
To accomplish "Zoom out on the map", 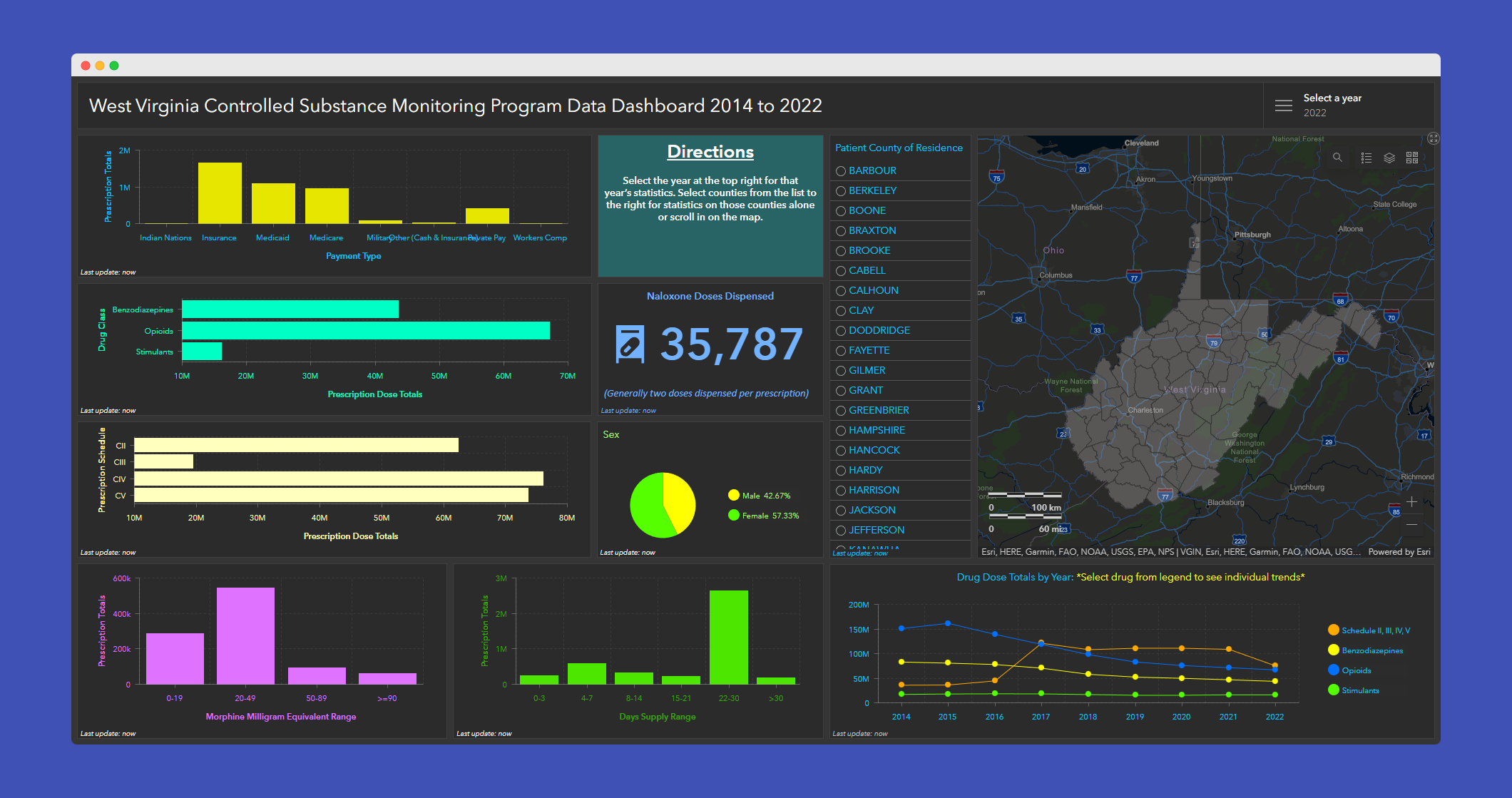I will (1411, 525).
